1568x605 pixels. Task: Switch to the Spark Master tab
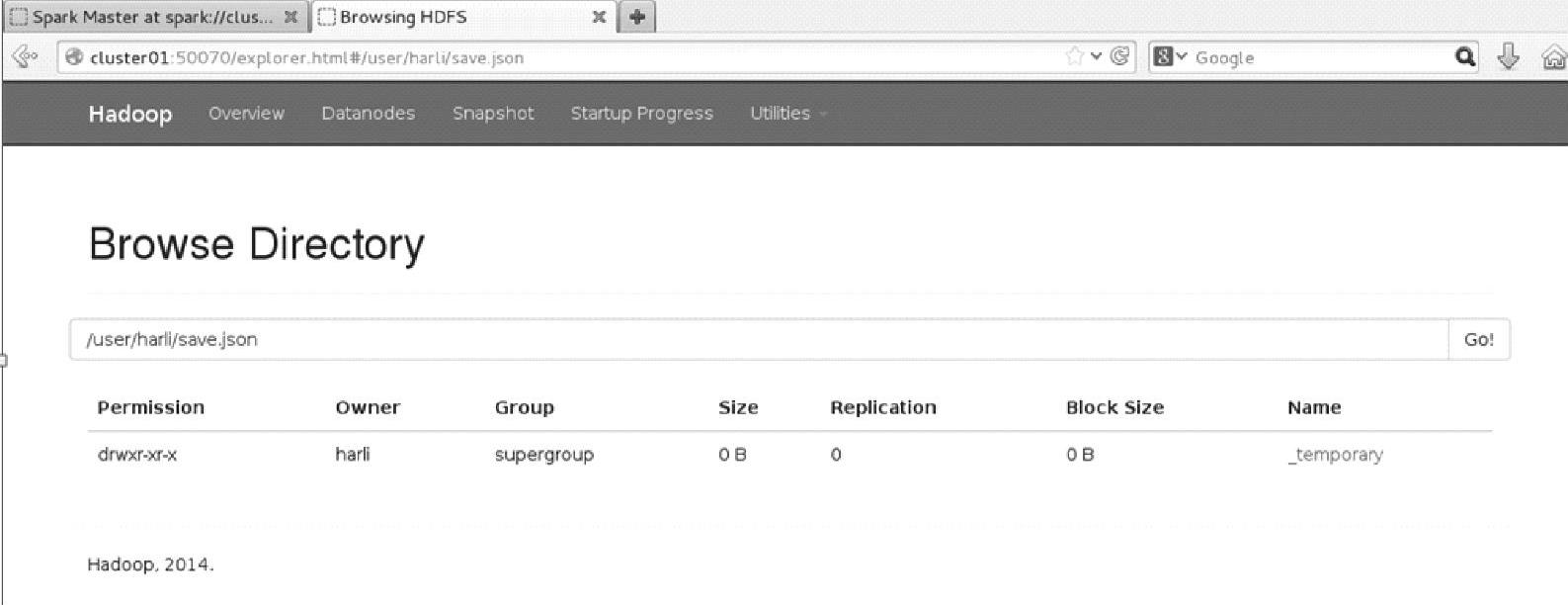pos(148,17)
